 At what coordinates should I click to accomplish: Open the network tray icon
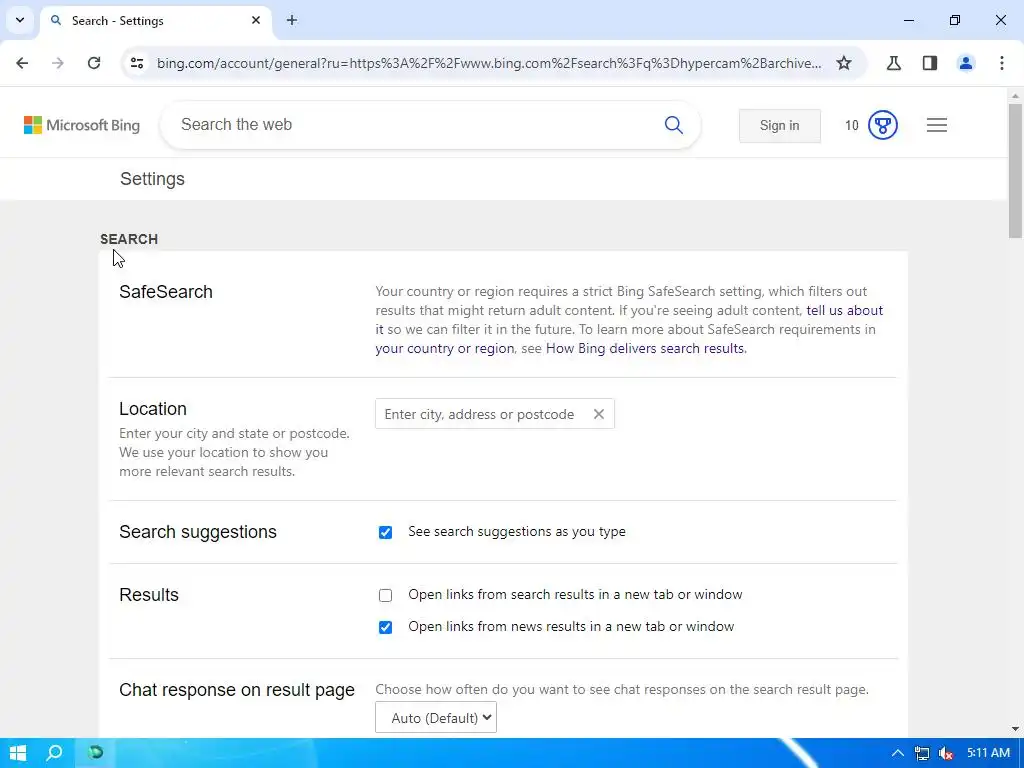click(x=921, y=754)
